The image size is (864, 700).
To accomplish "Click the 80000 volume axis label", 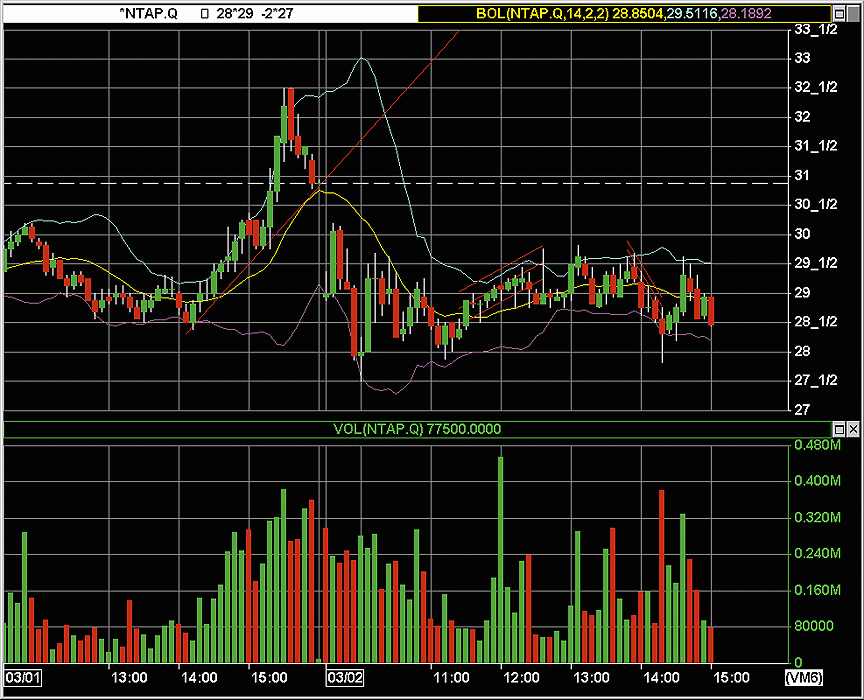I will [811, 626].
